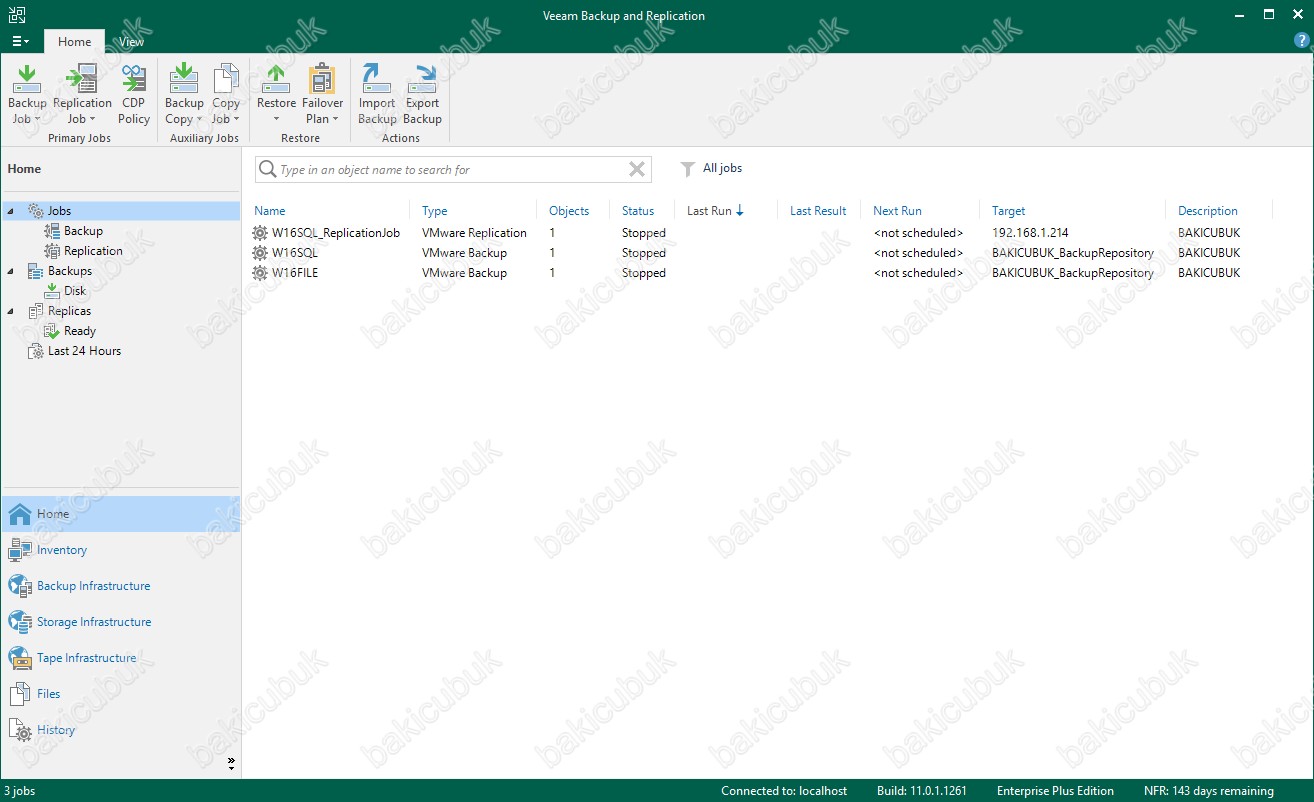Click the Import Backup icon
Viewport: 1314px width, 802px height.
click(377, 78)
